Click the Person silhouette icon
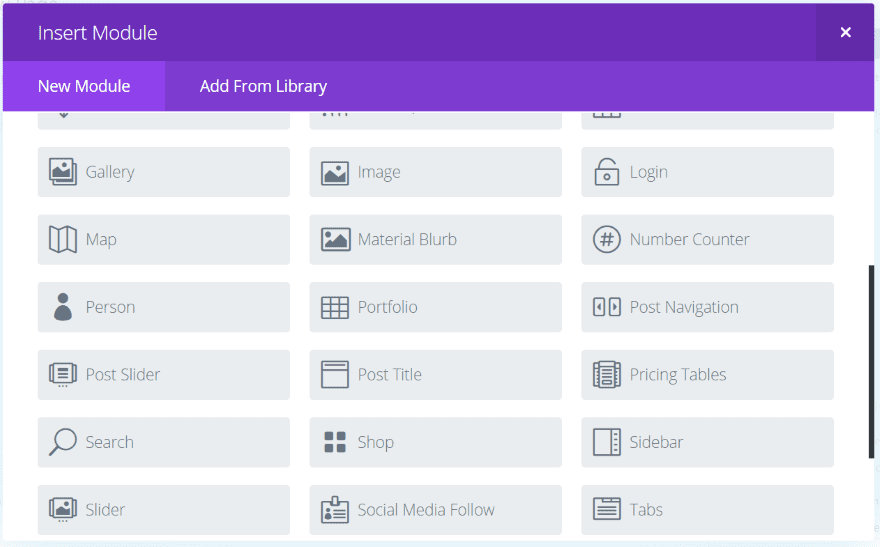880x547 pixels. click(63, 307)
